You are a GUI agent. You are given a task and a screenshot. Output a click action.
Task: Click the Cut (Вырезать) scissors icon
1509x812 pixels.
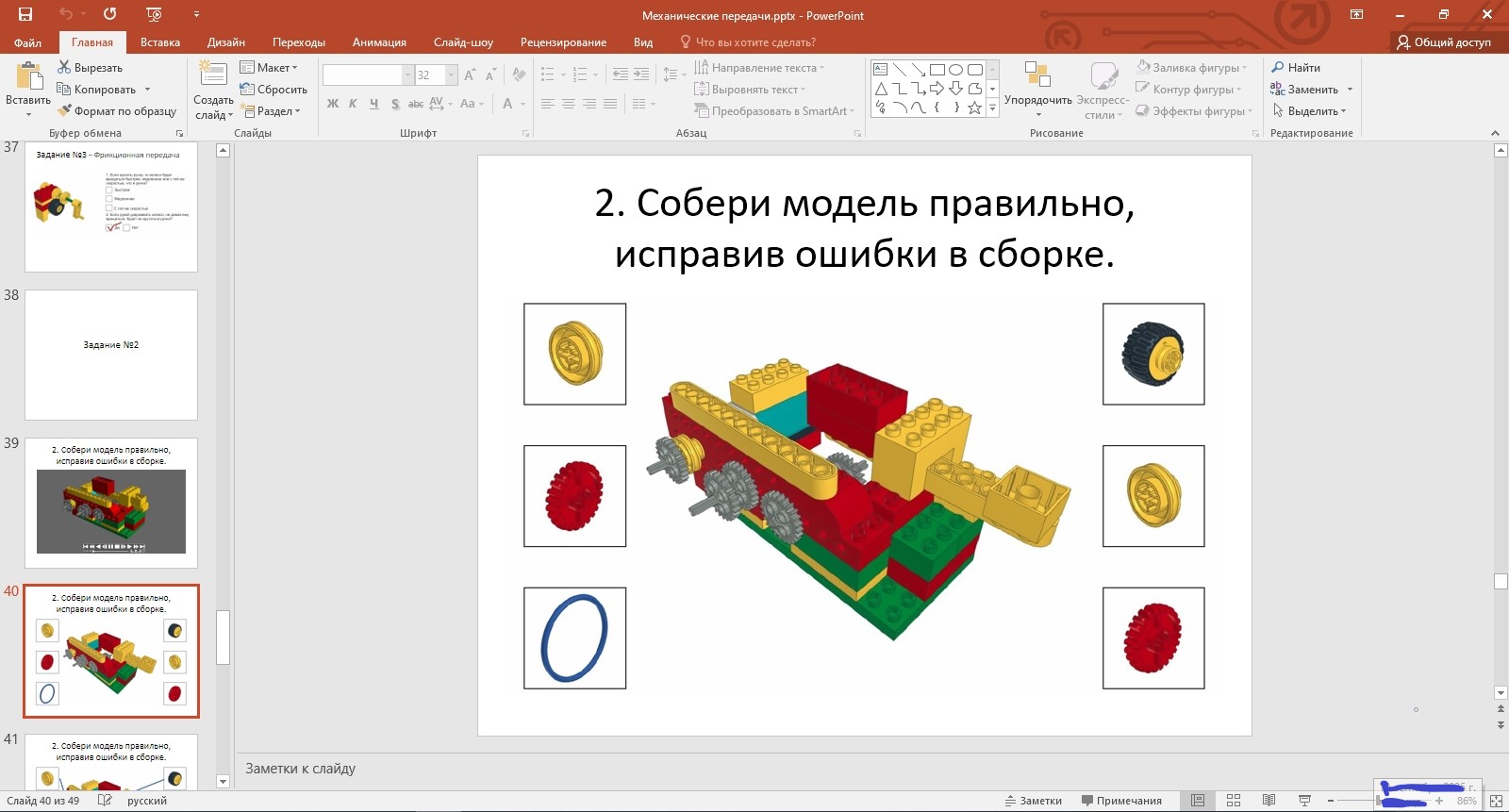point(64,68)
